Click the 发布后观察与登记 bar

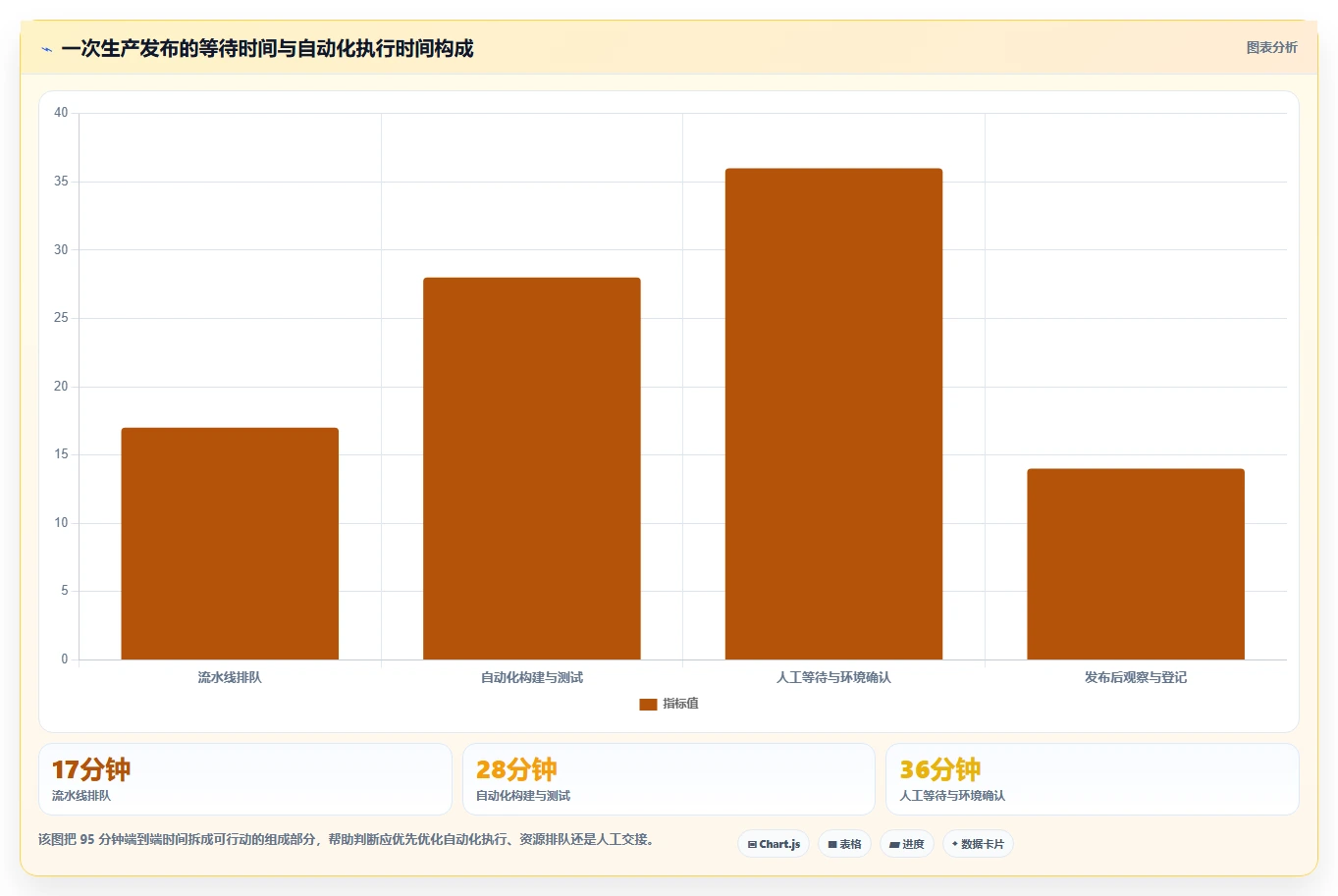pyautogui.click(x=1136, y=564)
